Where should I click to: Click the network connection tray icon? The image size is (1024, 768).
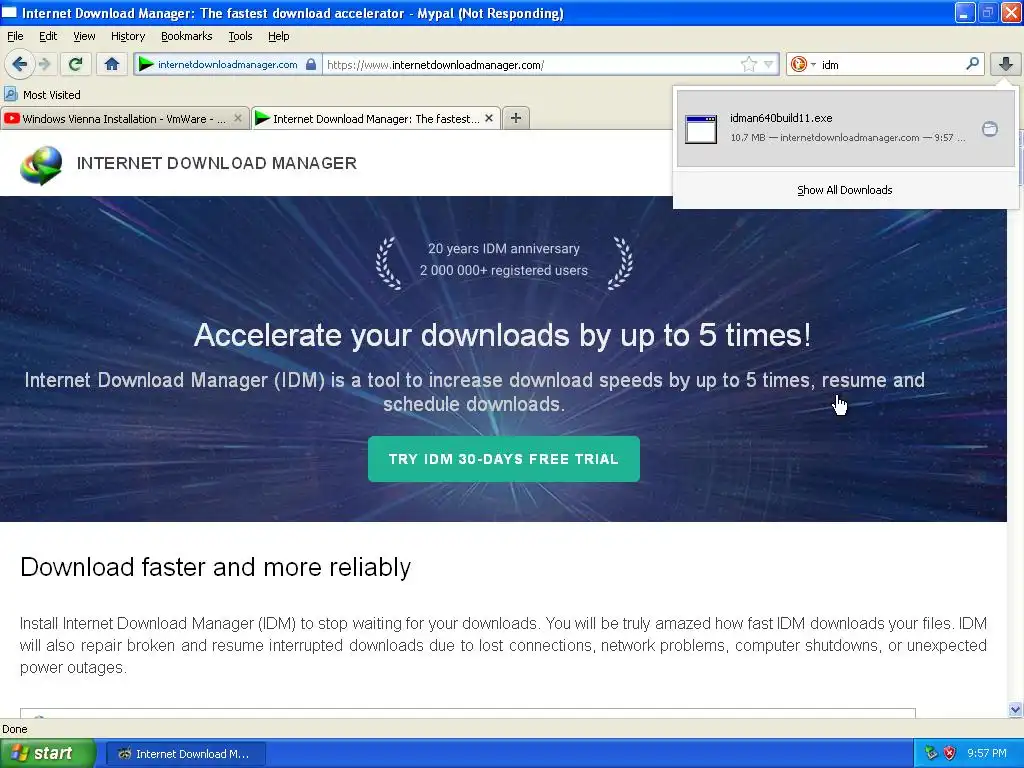[931, 754]
